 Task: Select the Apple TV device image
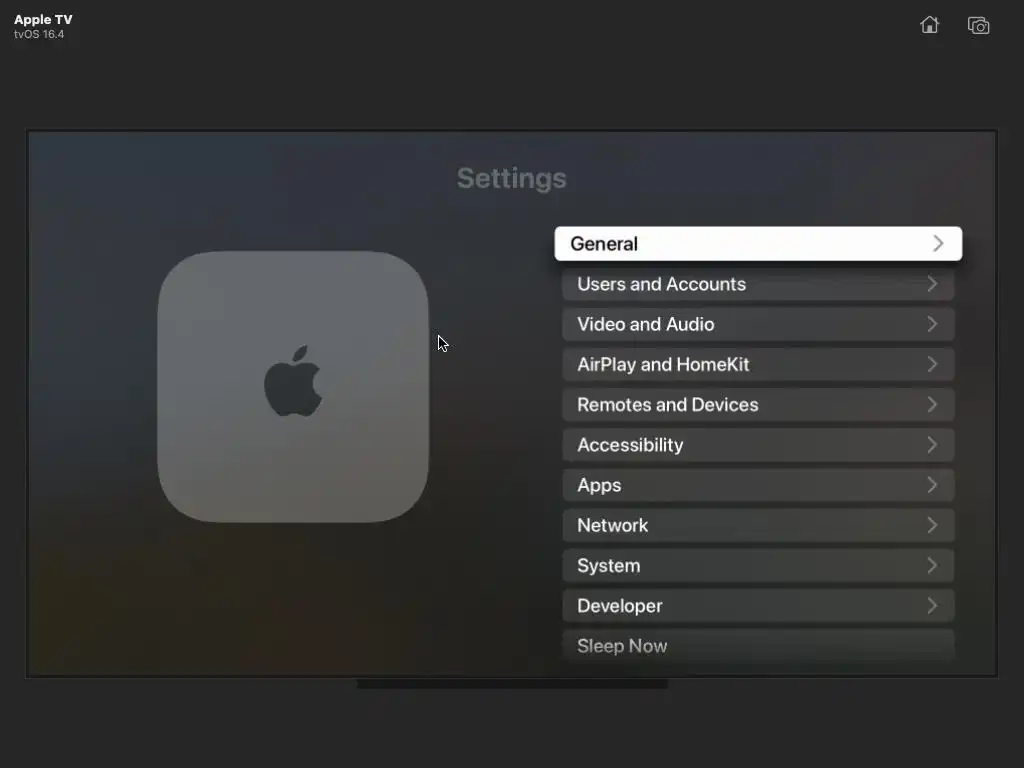(293, 387)
